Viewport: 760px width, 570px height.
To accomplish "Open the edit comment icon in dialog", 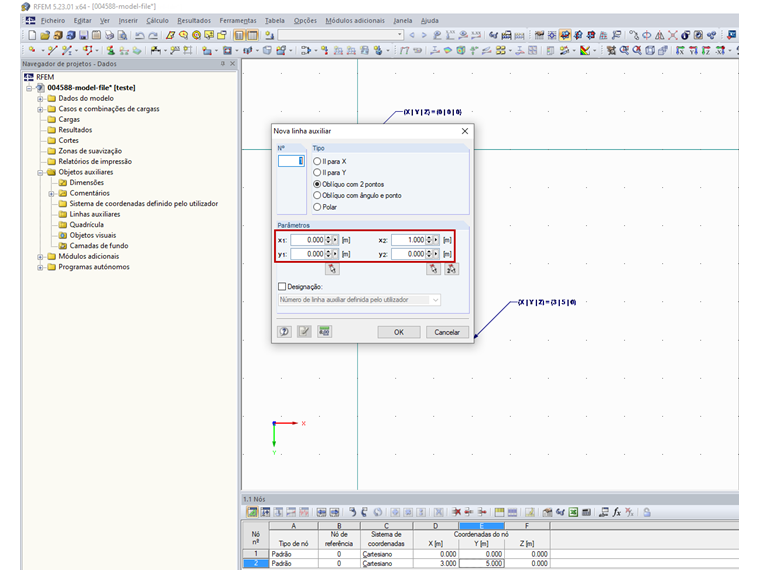I will click(304, 332).
